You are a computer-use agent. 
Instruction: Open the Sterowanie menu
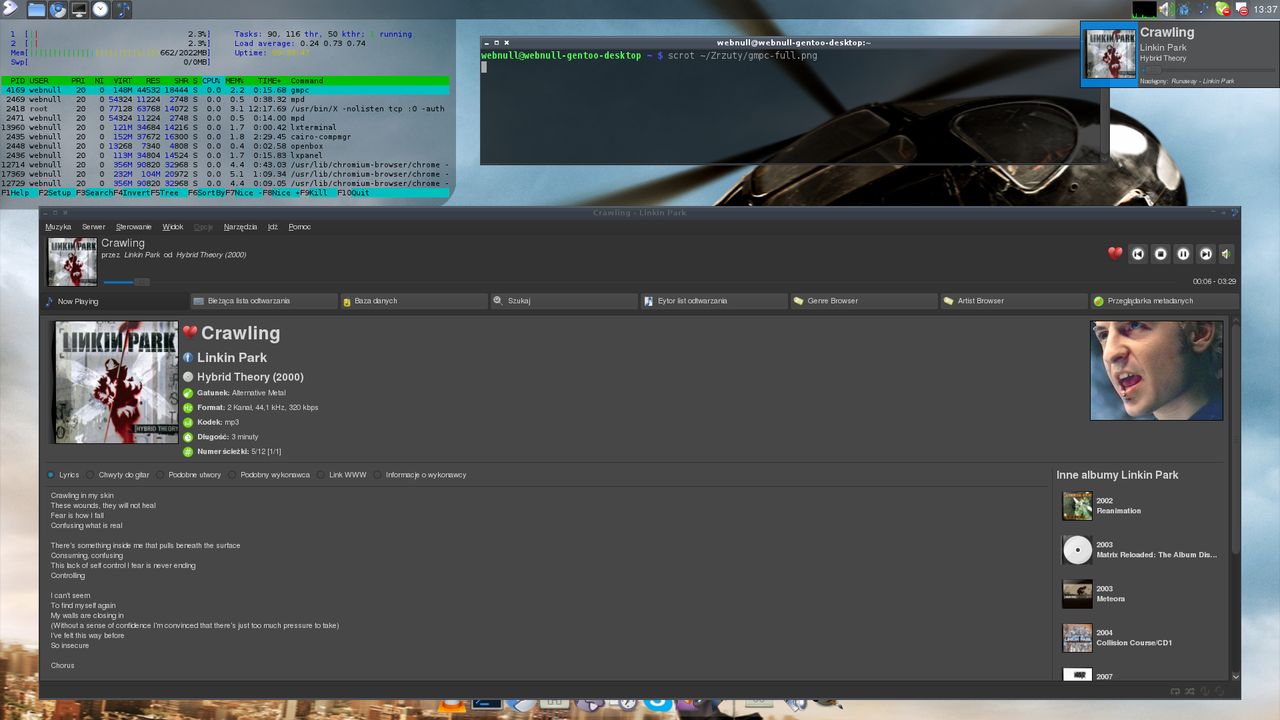pos(134,227)
